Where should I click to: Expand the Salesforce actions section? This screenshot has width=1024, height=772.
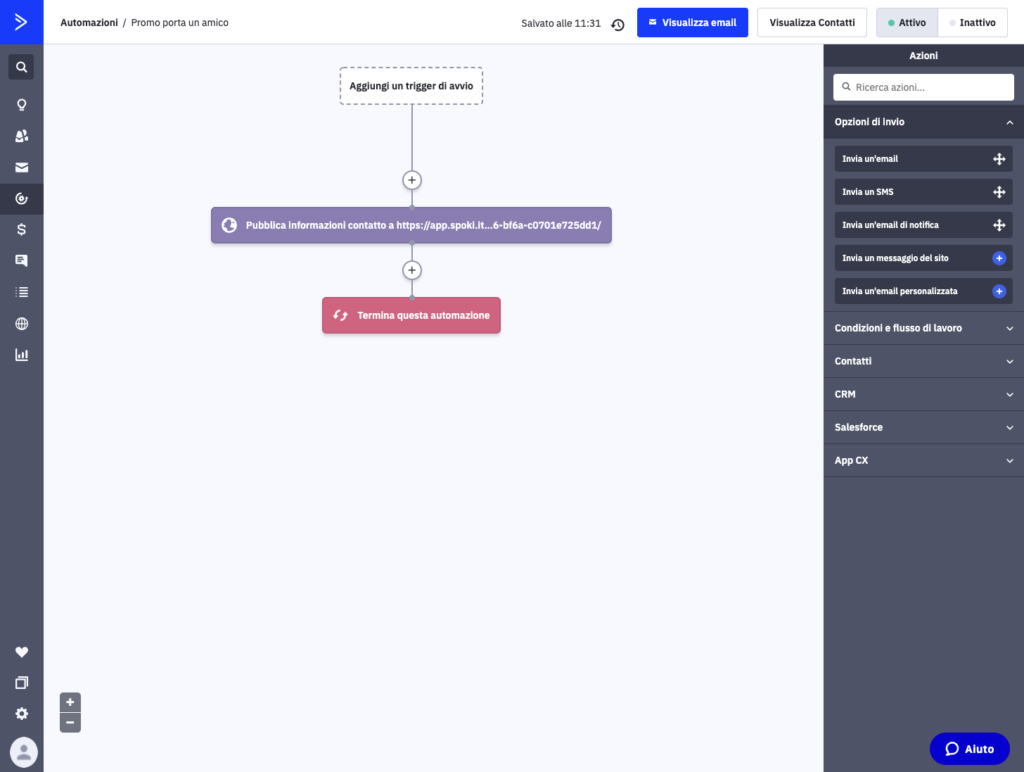click(x=1009, y=427)
